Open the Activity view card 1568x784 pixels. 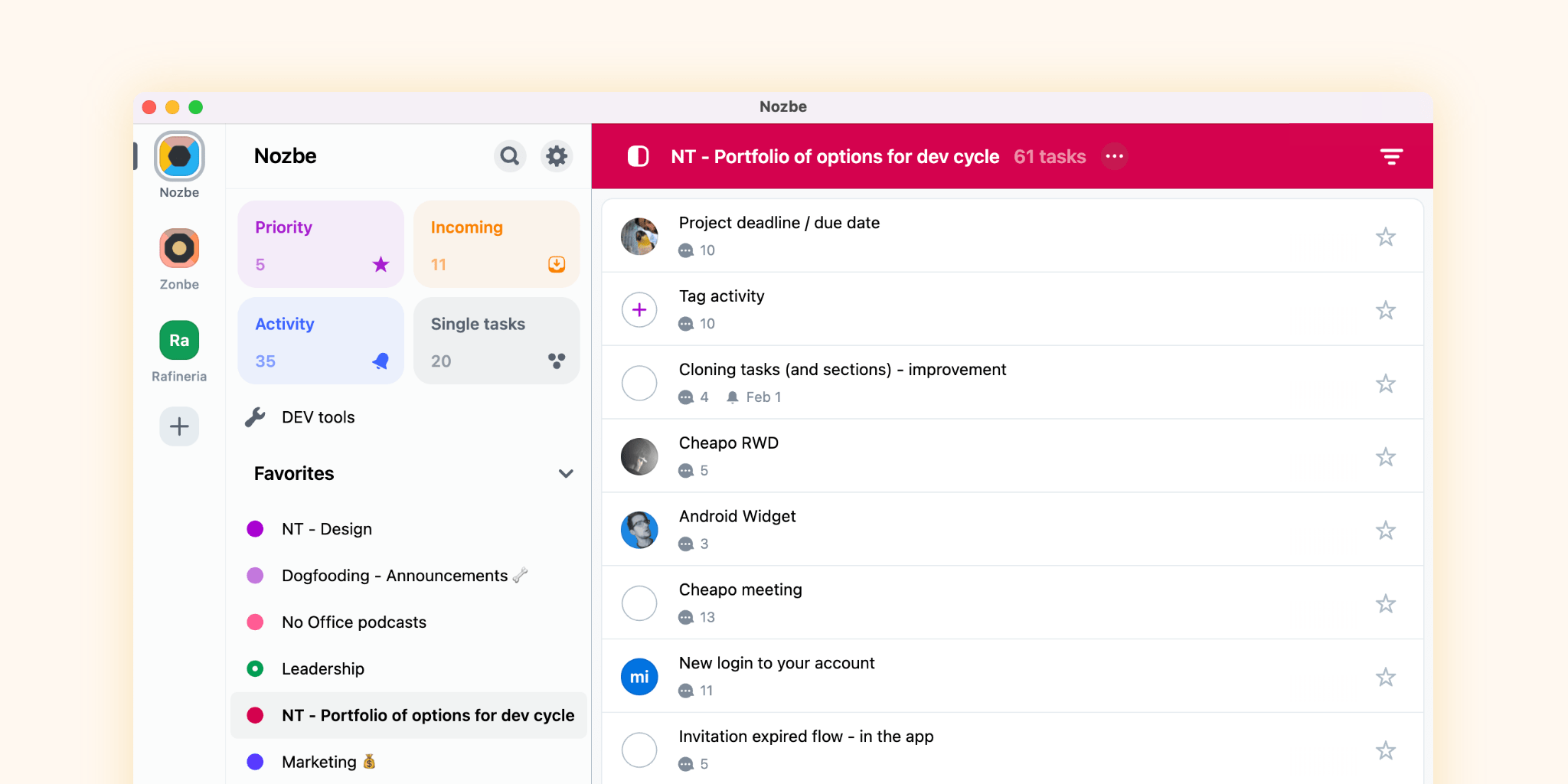[x=321, y=341]
